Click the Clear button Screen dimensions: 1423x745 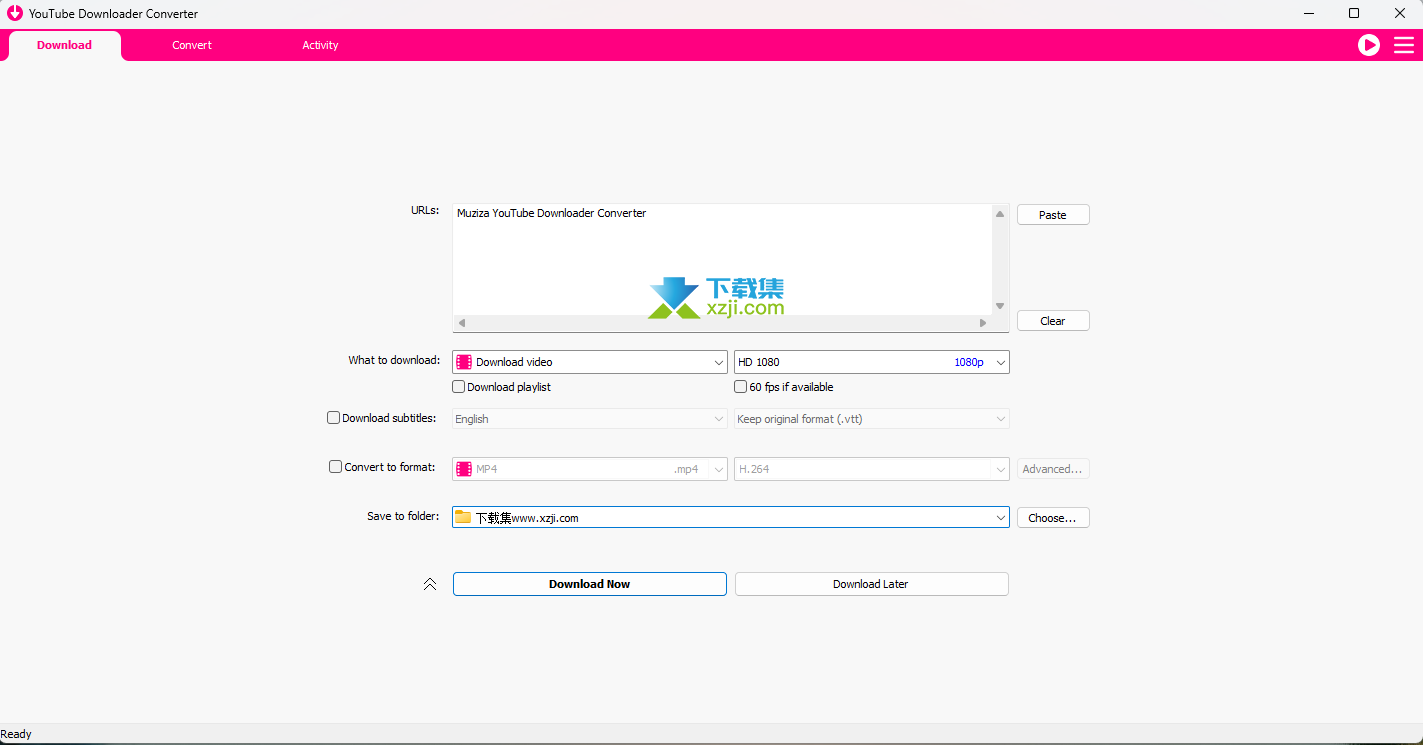coord(1053,321)
